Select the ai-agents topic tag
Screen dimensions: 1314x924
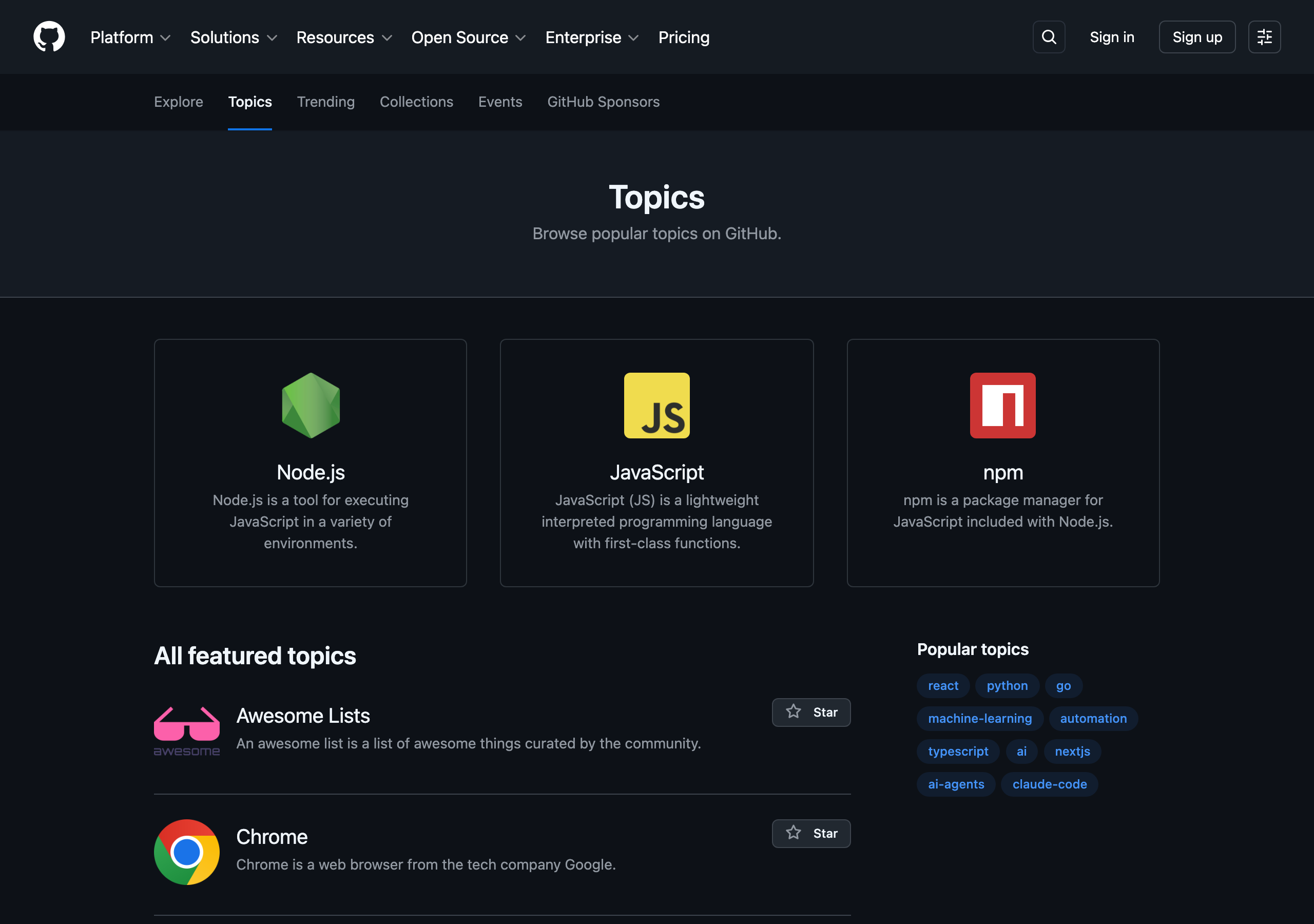[x=956, y=784]
